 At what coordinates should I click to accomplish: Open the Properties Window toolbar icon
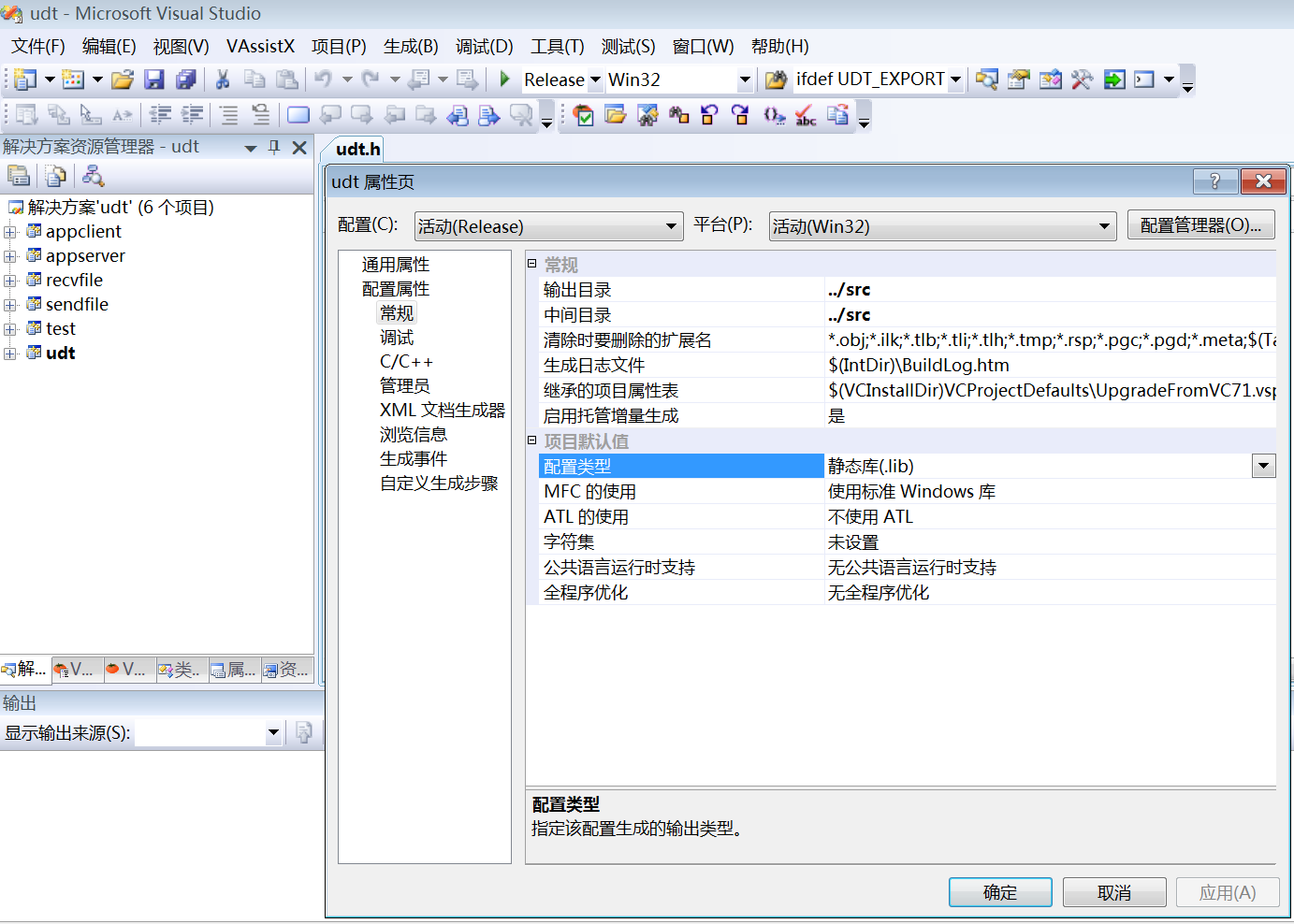pyautogui.click(x=1018, y=79)
